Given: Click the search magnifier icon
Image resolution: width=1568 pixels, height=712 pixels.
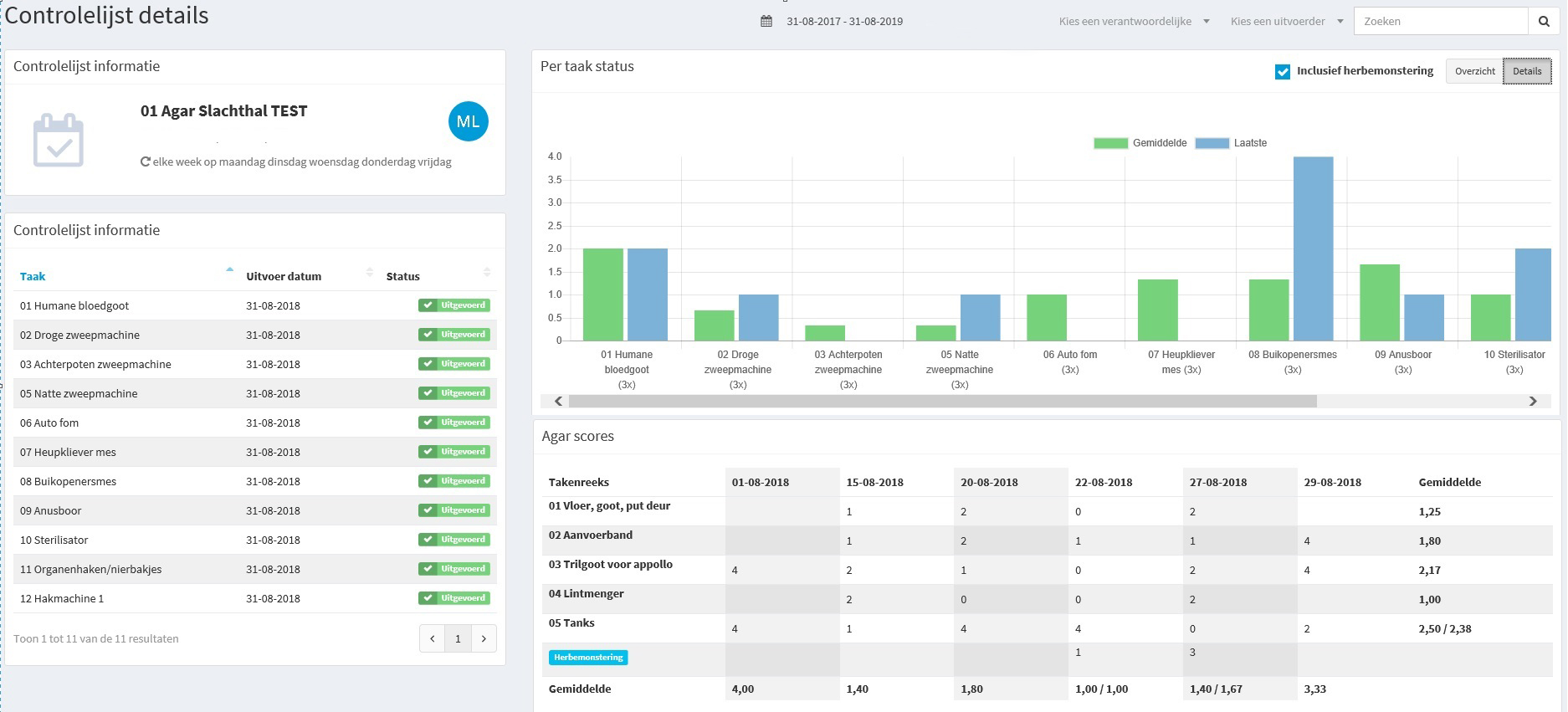Looking at the screenshot, I should coord(1544,21).
